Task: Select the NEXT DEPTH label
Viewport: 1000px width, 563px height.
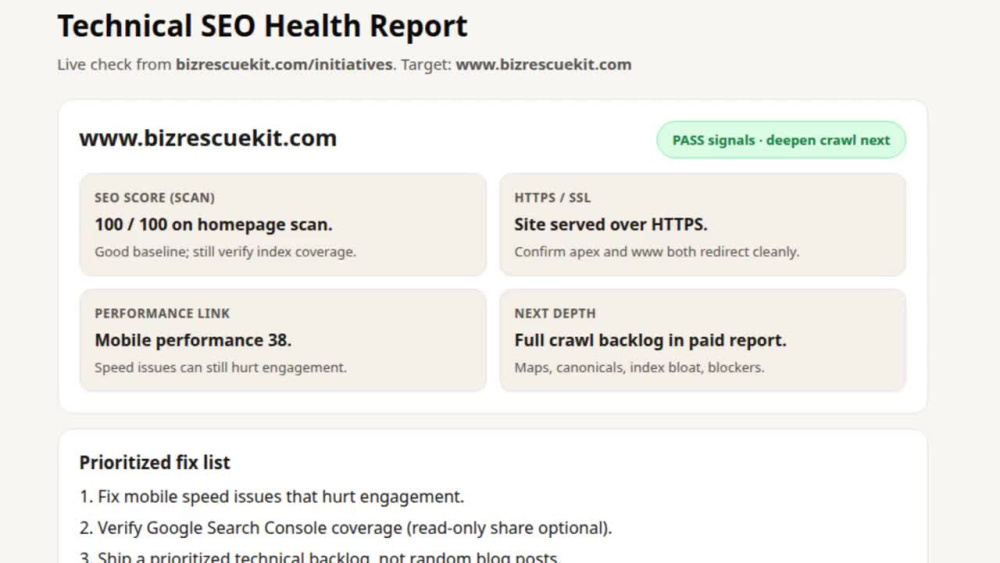Action: 555,314
